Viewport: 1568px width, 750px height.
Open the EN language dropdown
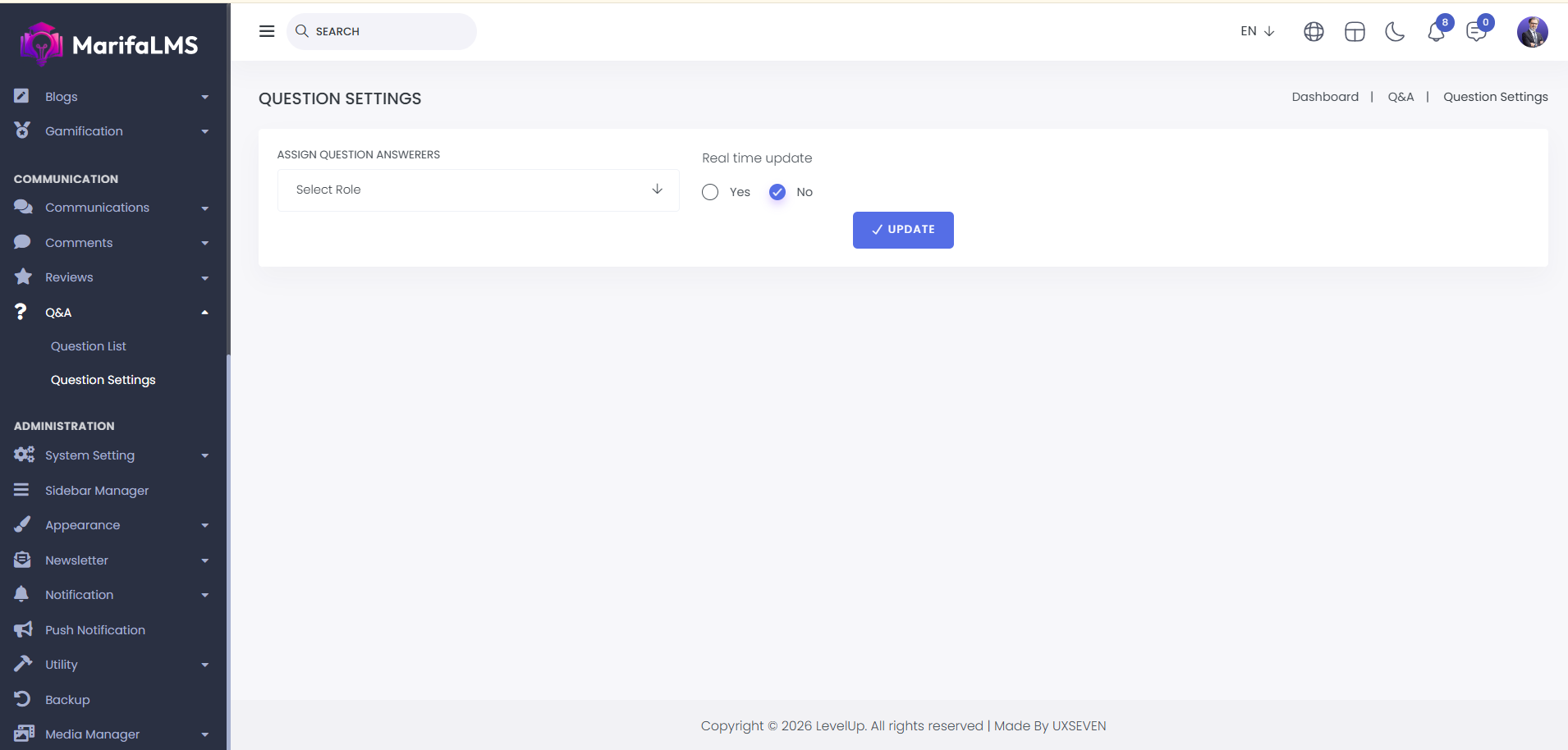(x=1257, y=31)
